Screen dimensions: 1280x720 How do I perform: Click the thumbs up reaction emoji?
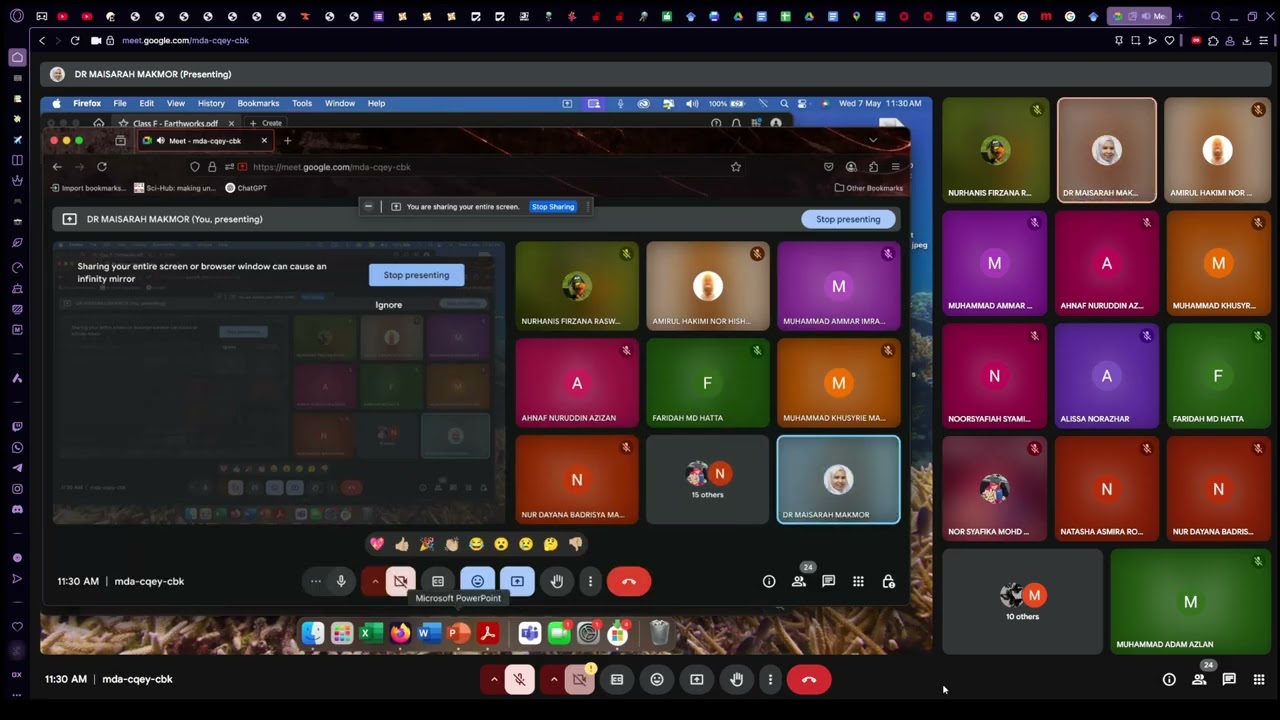(x=402, y=544)
